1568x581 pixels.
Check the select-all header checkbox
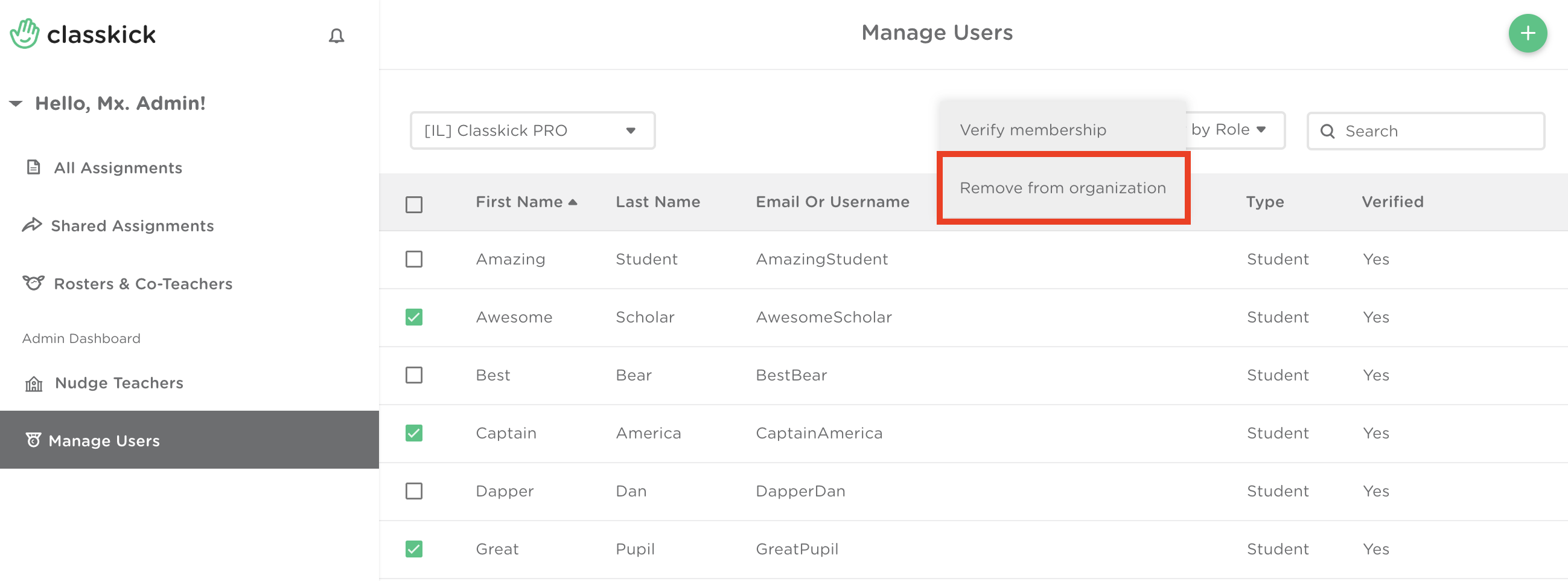pyautogui.click(x=414, y=204)
